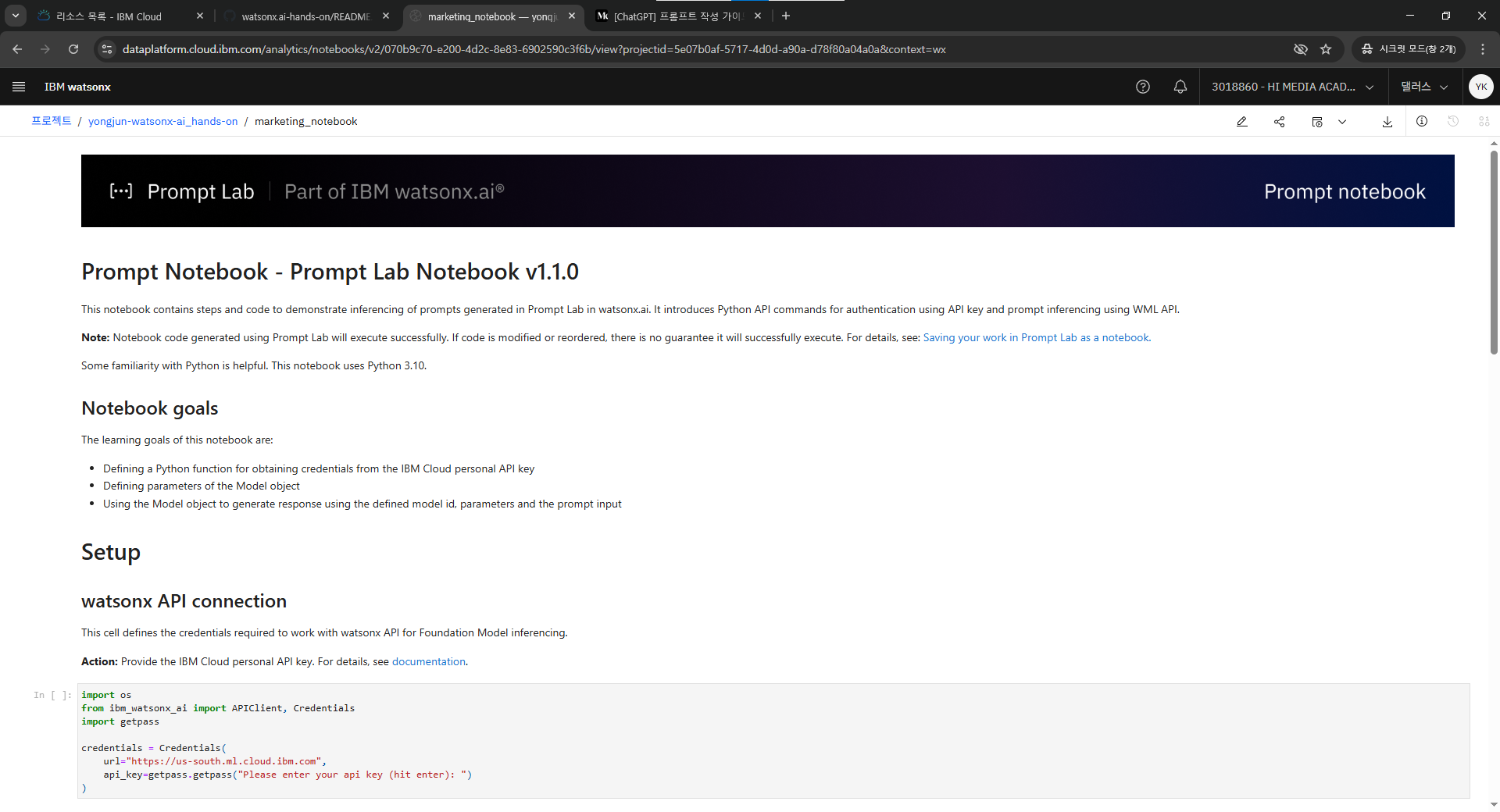This screenshot has width=1500, height=812.
Task: View site information icon in the address bar
Action: pos(107,49)
